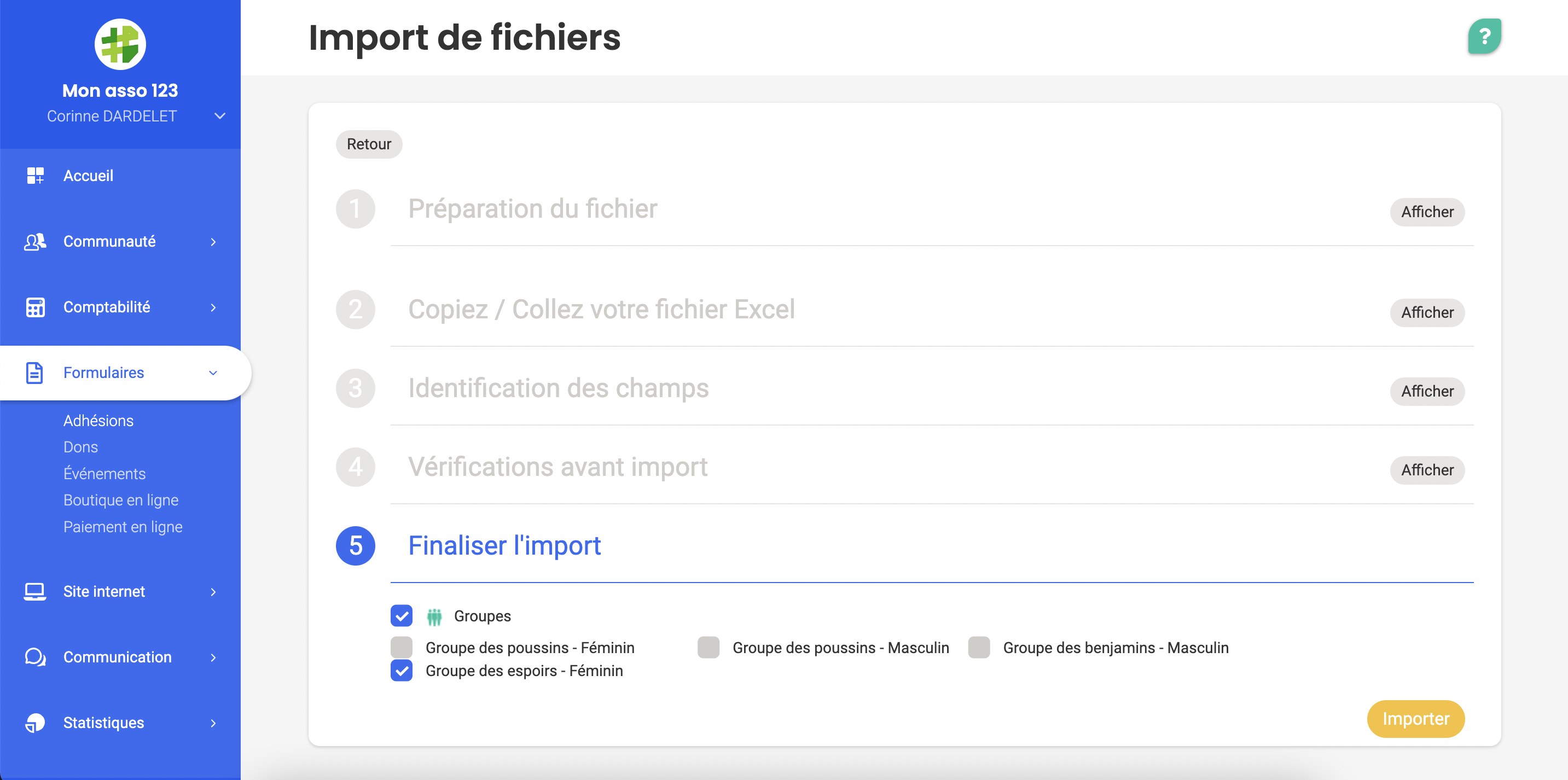Click the Formulaires document icon
The width and height of the screenshot is (1568, 780).
click(x=34, y=372)
